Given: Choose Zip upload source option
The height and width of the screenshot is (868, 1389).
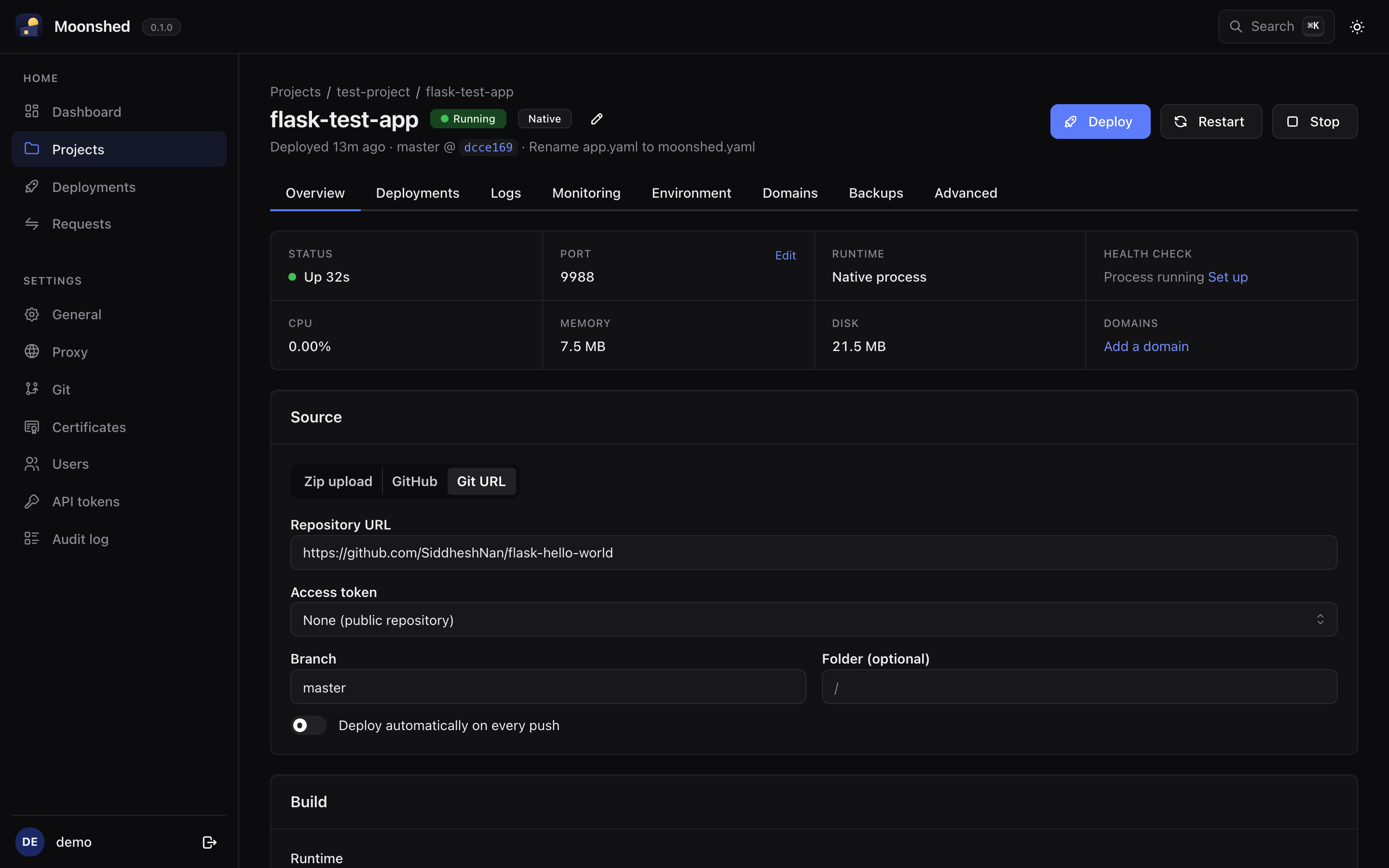Looking at the screenshot, I should [x=338, y=481].
